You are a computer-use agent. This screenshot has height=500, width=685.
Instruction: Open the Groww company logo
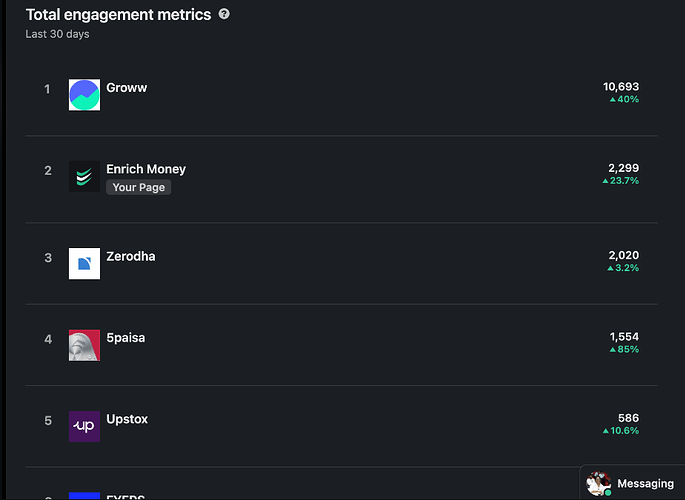(x=84, y=95)
